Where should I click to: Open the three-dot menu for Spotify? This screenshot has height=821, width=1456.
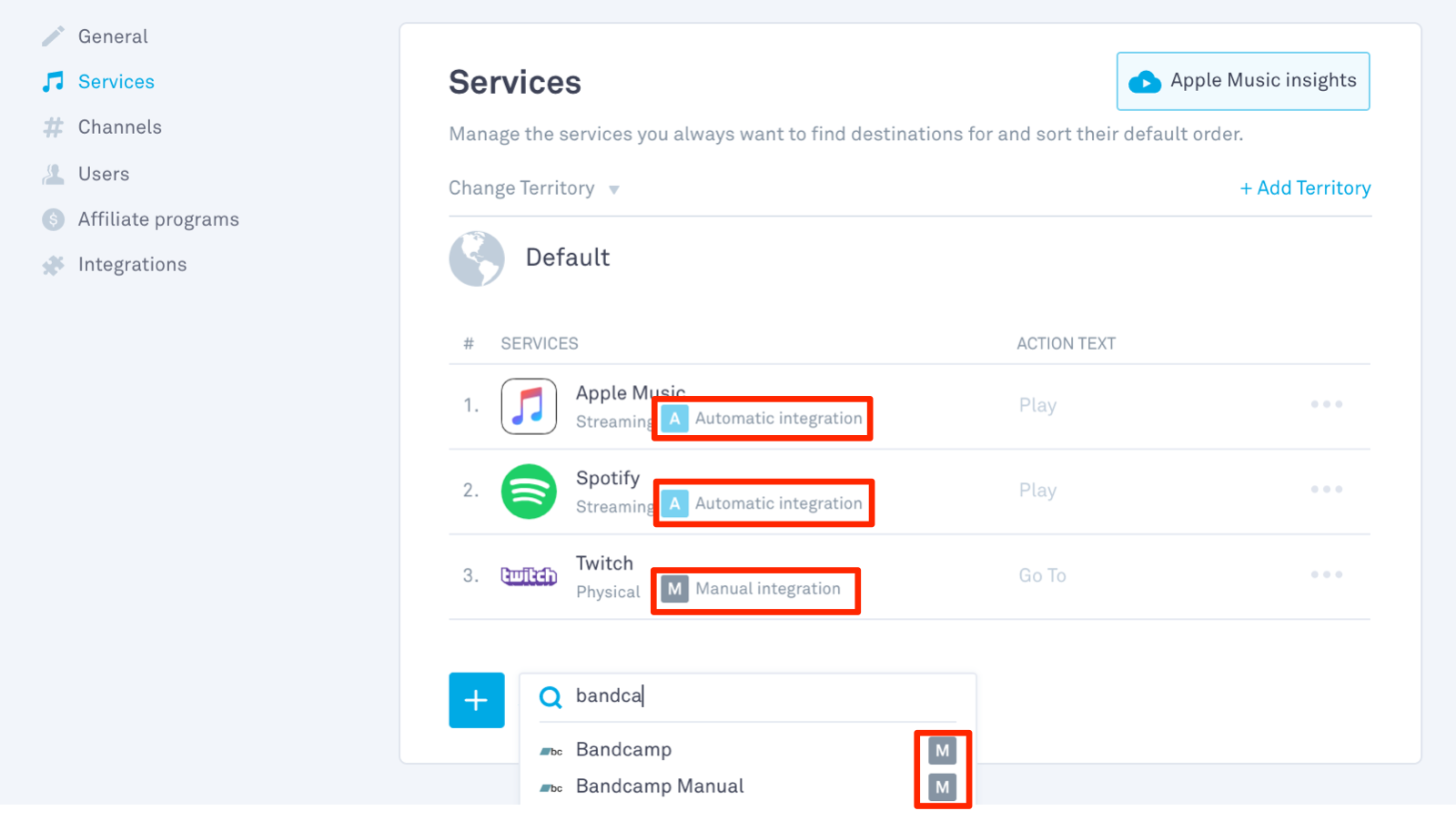coord(1326,490)
